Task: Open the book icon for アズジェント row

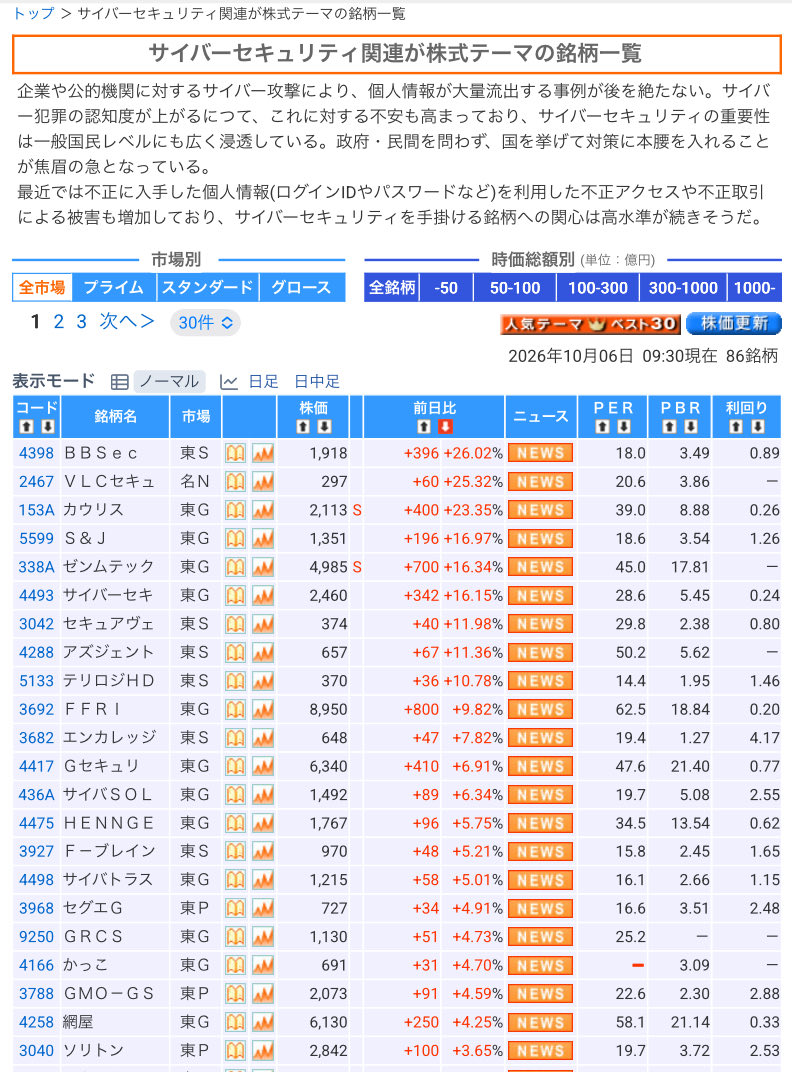Action: 235,652
